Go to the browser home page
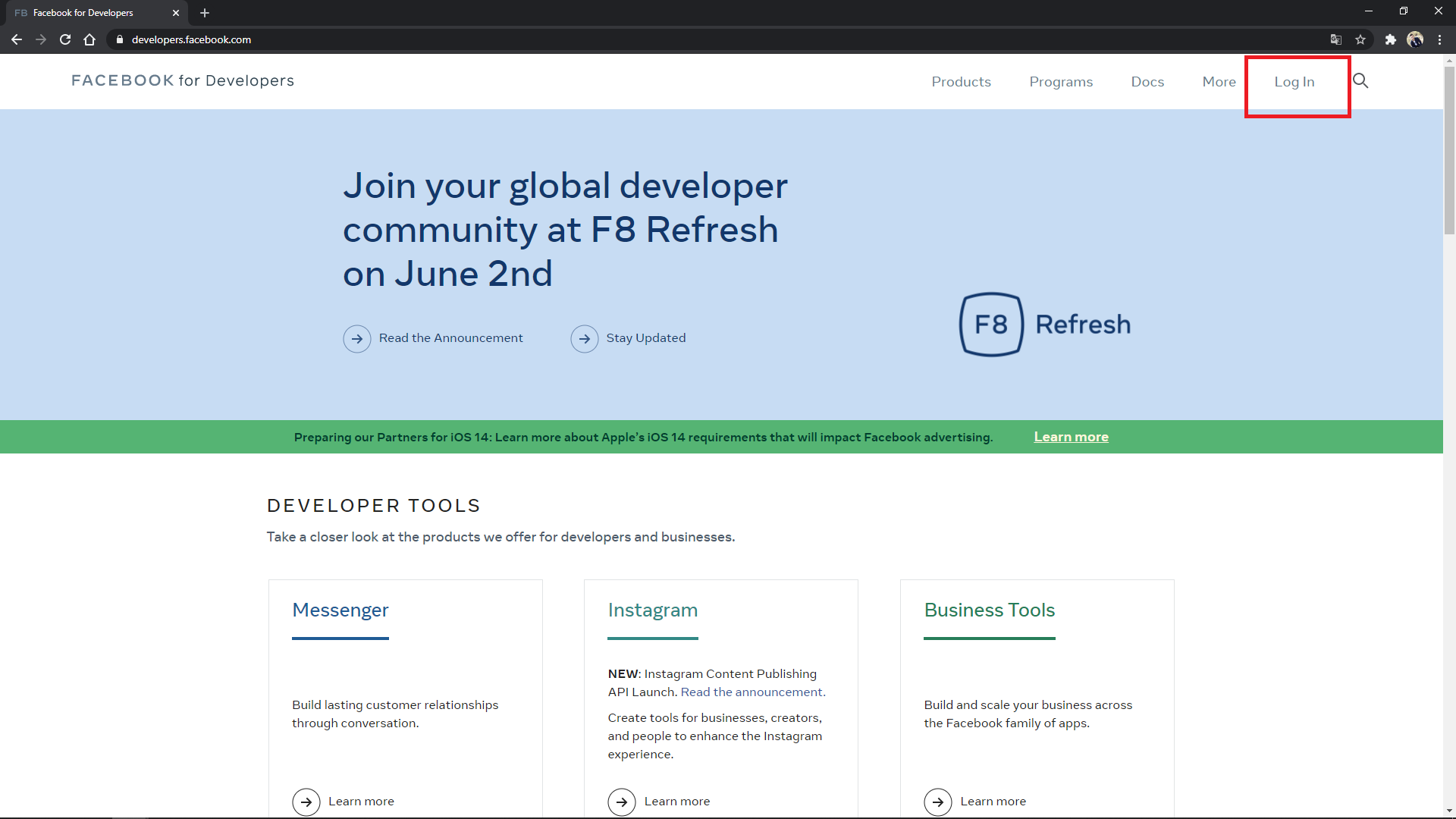Image resolution: width=1456 pixels, height=819 pixels. (x=89, y=39)
